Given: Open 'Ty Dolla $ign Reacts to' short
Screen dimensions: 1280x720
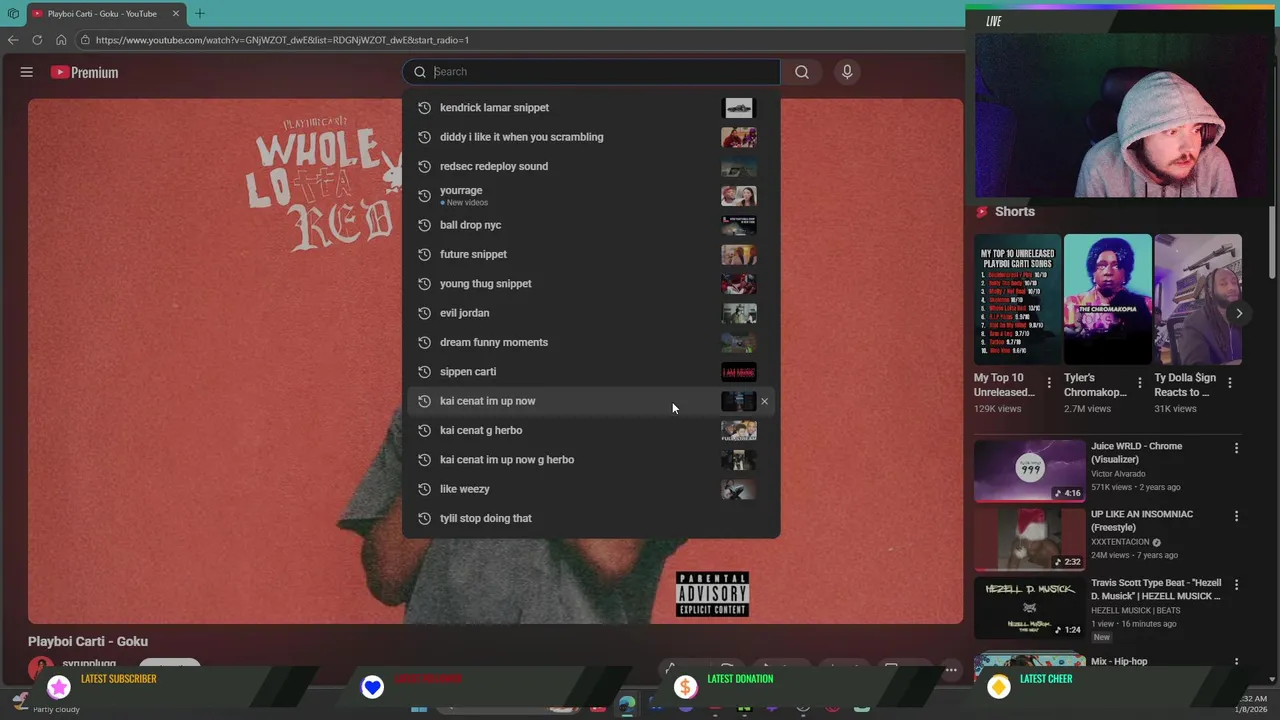Looking at the screenshot, I should pos(1197,299).
